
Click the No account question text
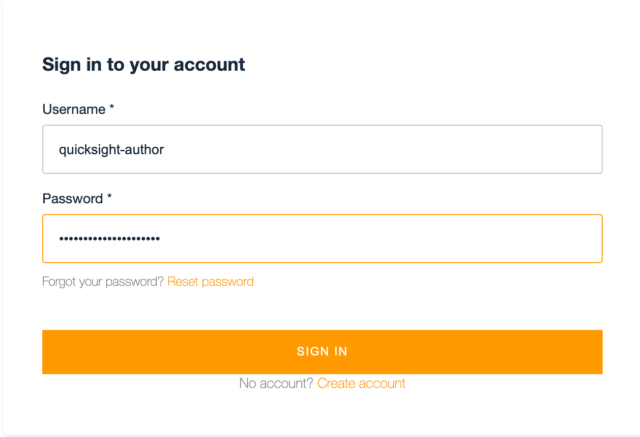point(276,383)
